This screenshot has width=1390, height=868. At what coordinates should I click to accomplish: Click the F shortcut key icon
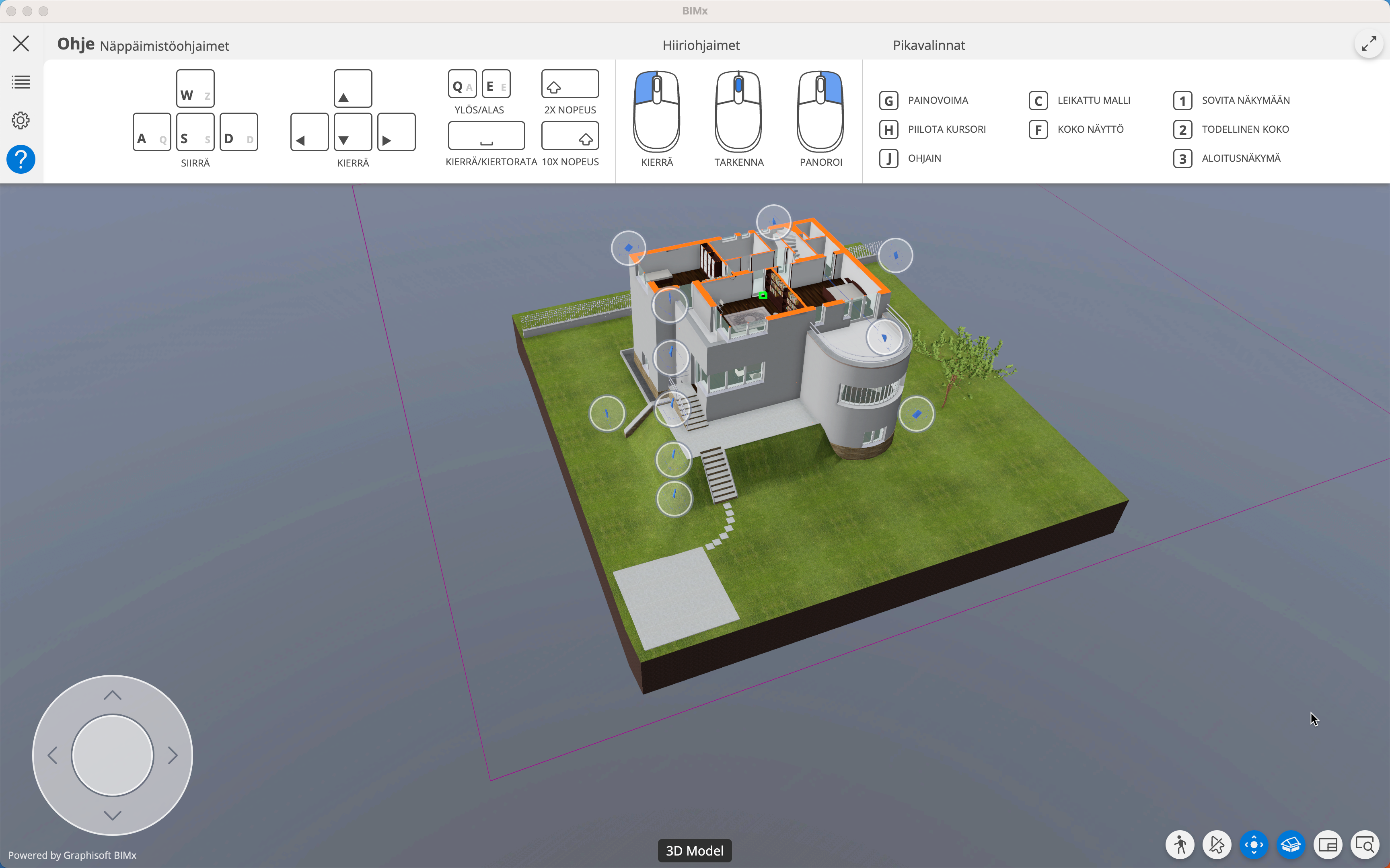click(x=1038, y=130)
